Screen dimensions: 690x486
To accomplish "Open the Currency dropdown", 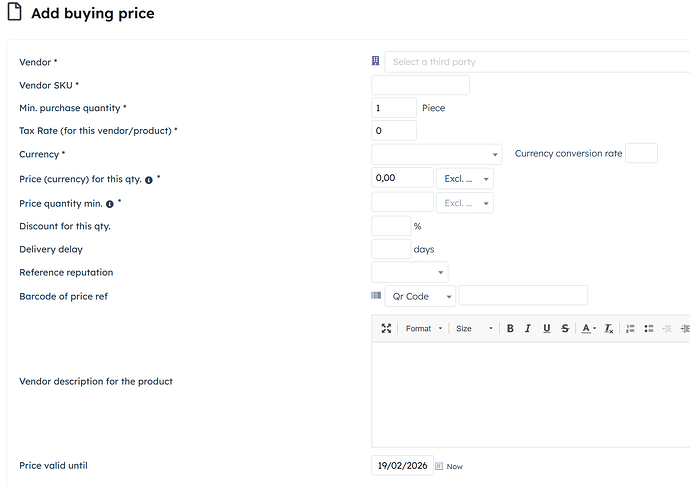I will coord(436,155).
